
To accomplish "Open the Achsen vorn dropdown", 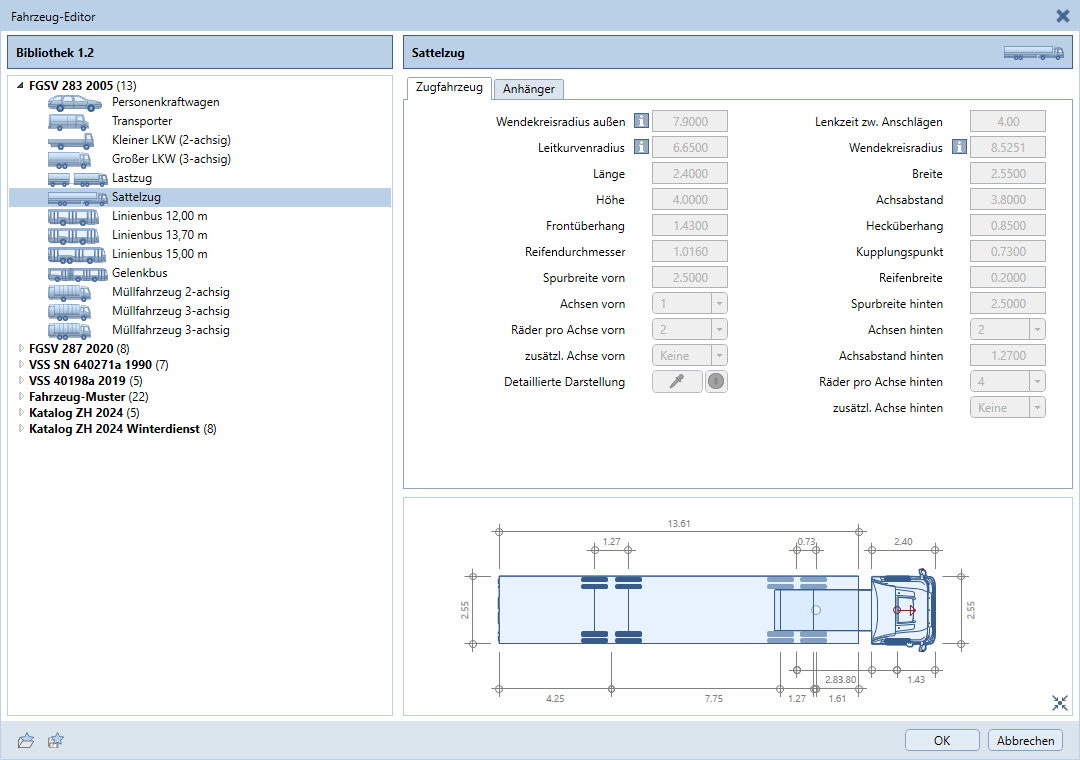I will (689, 303).
